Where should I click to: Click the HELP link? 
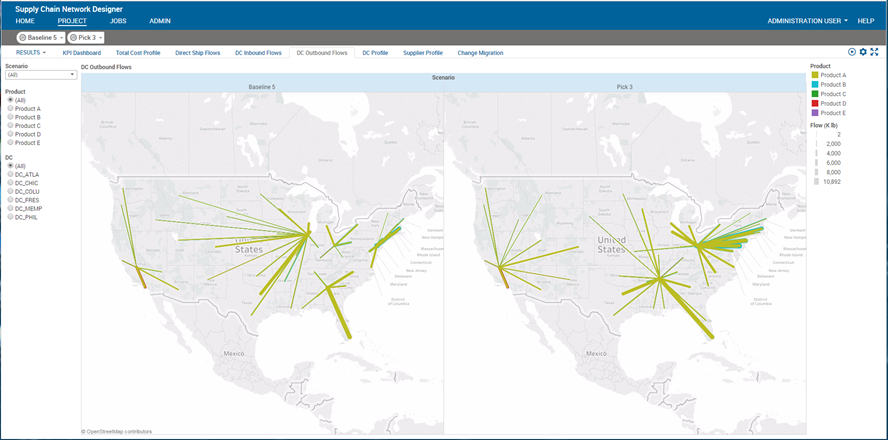(x=866, y=21)
